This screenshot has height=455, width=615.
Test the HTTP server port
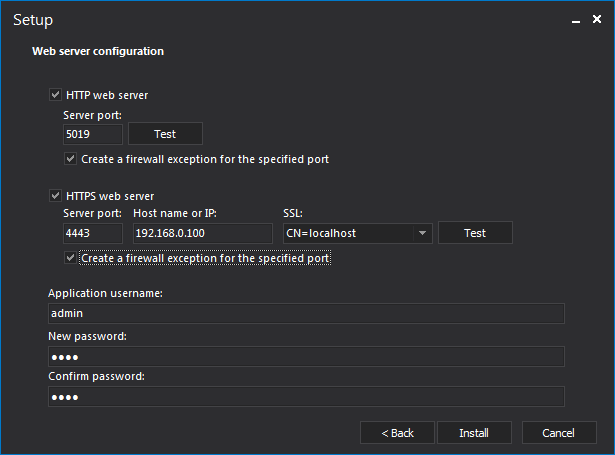click(165, 134)
